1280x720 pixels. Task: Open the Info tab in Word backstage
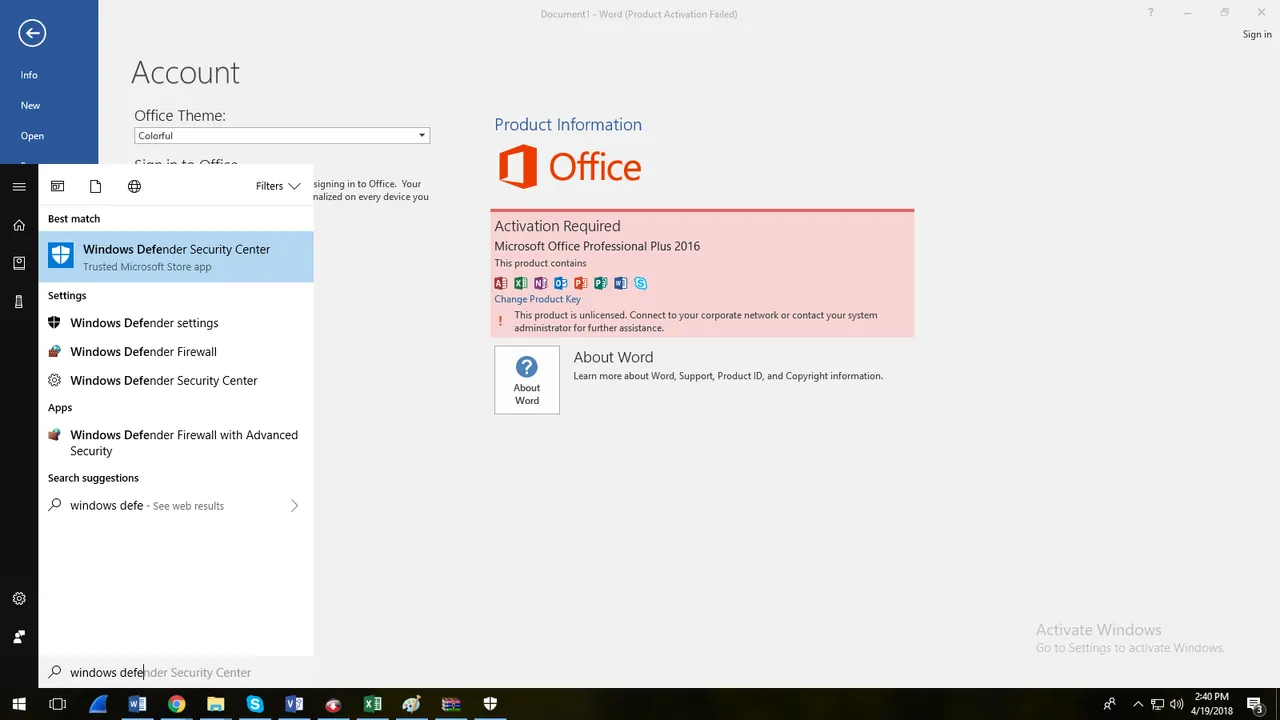[29, 75]
